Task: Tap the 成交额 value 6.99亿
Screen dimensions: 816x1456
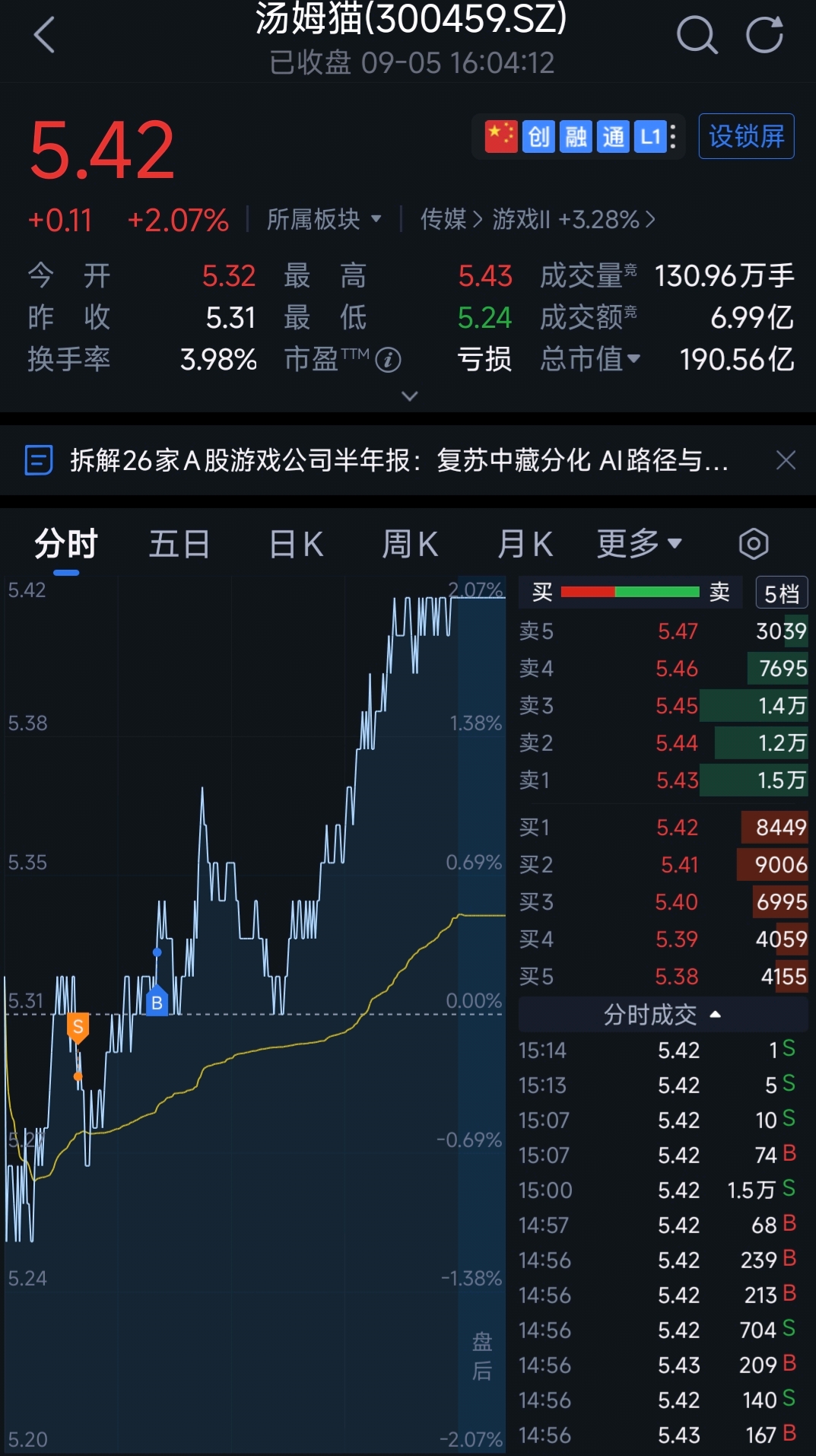Action: pos(752,318)
